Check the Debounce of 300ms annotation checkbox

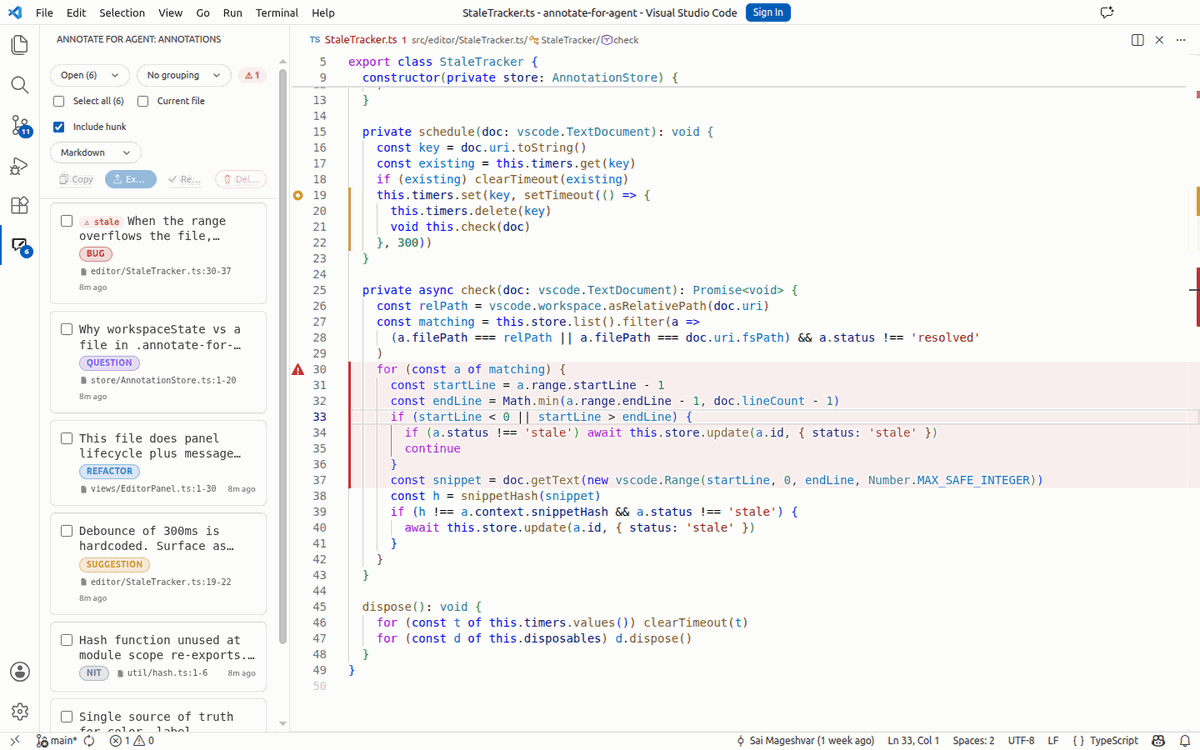(x=67, y=531)
